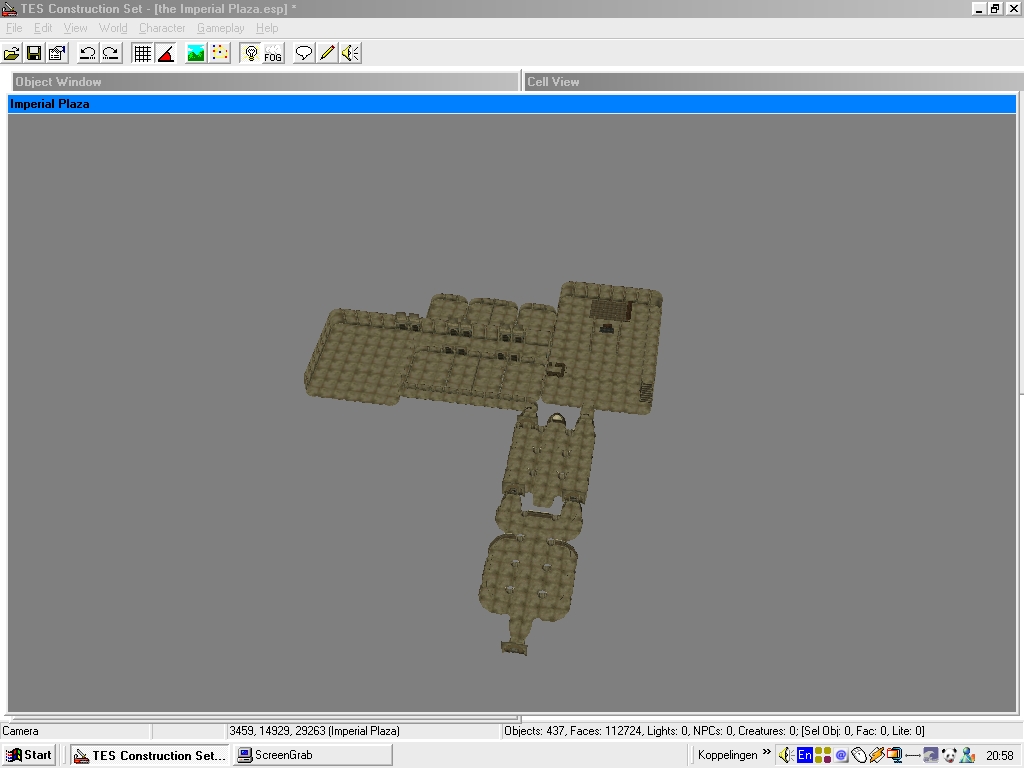Viewport: 1024px width, 768px height.
Task: Open a data file using folder icon
Action: (x=12, y=53)
